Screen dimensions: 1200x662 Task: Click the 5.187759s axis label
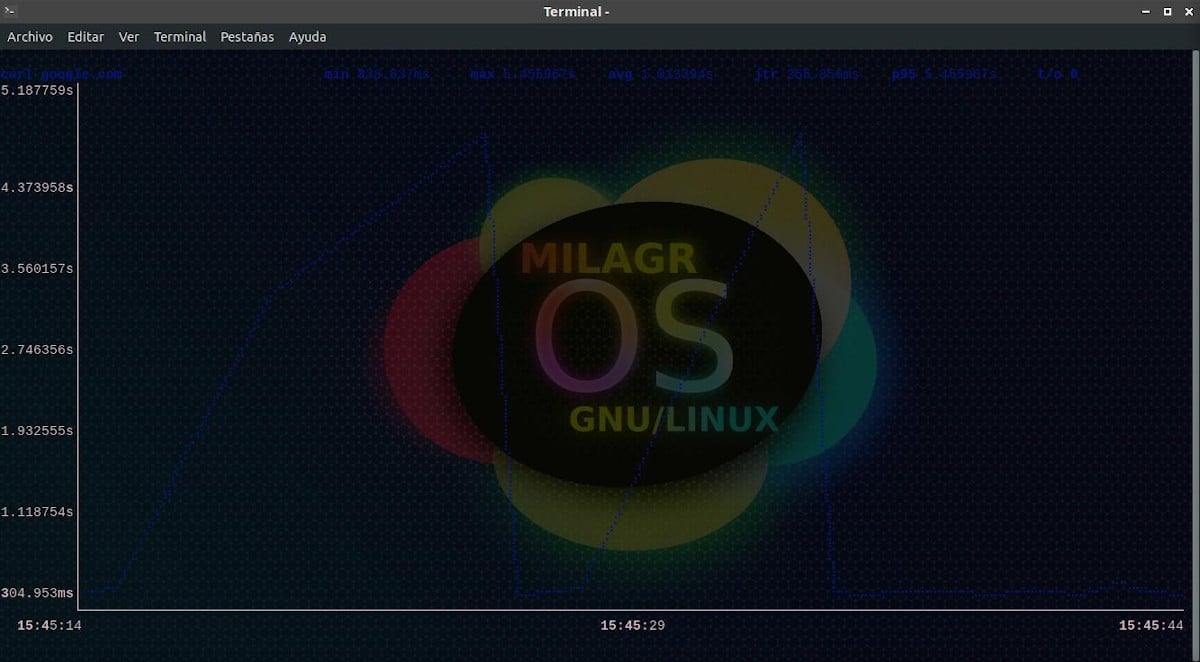(x=38, y=90)
